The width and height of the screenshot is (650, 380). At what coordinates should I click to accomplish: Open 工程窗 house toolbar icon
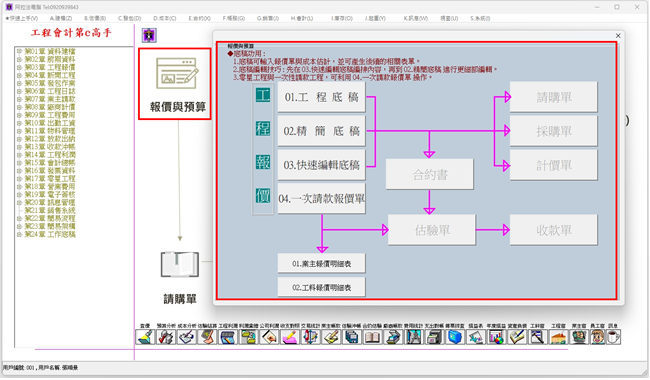coord(558,337)
